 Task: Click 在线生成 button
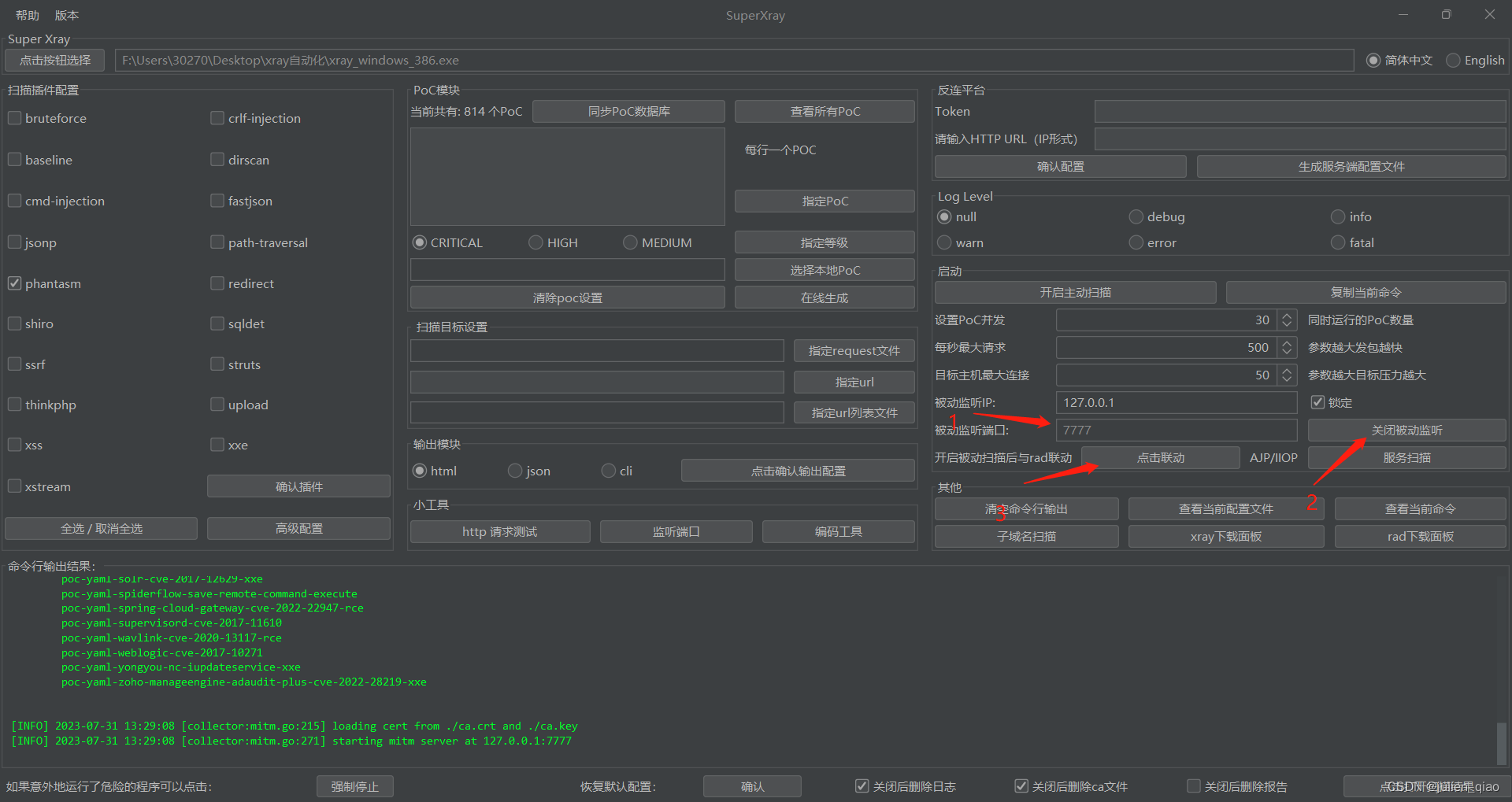point(825,298)
